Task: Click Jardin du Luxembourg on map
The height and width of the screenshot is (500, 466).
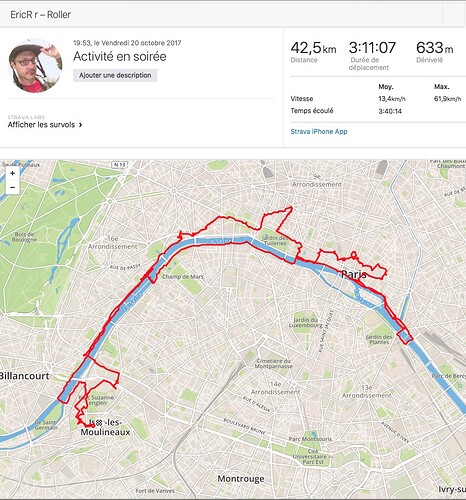Action: click(x=305, y=322)
